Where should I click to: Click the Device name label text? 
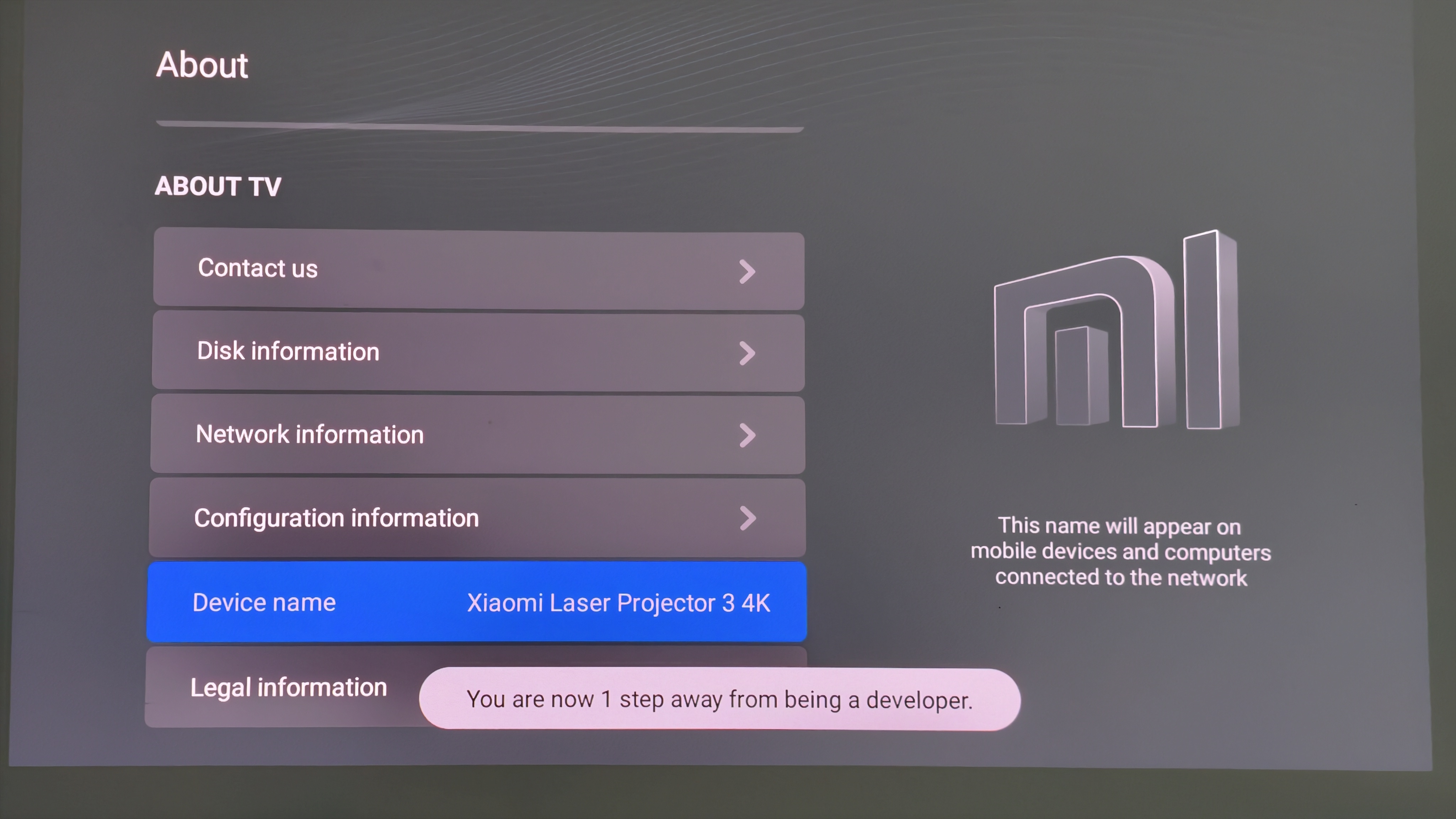point(264,603)
